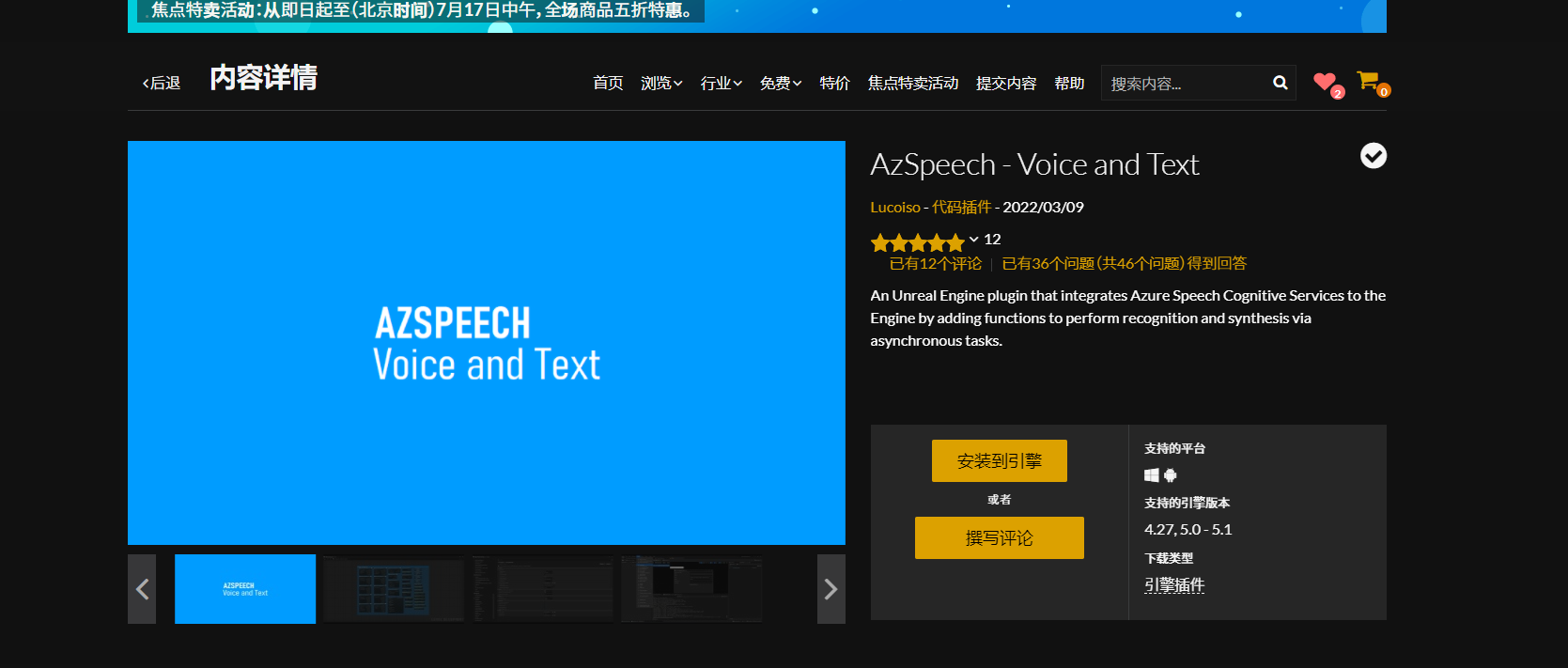1568x668 pixels.
Task: Open the 首页 menu item
Action: pos(608,83)
